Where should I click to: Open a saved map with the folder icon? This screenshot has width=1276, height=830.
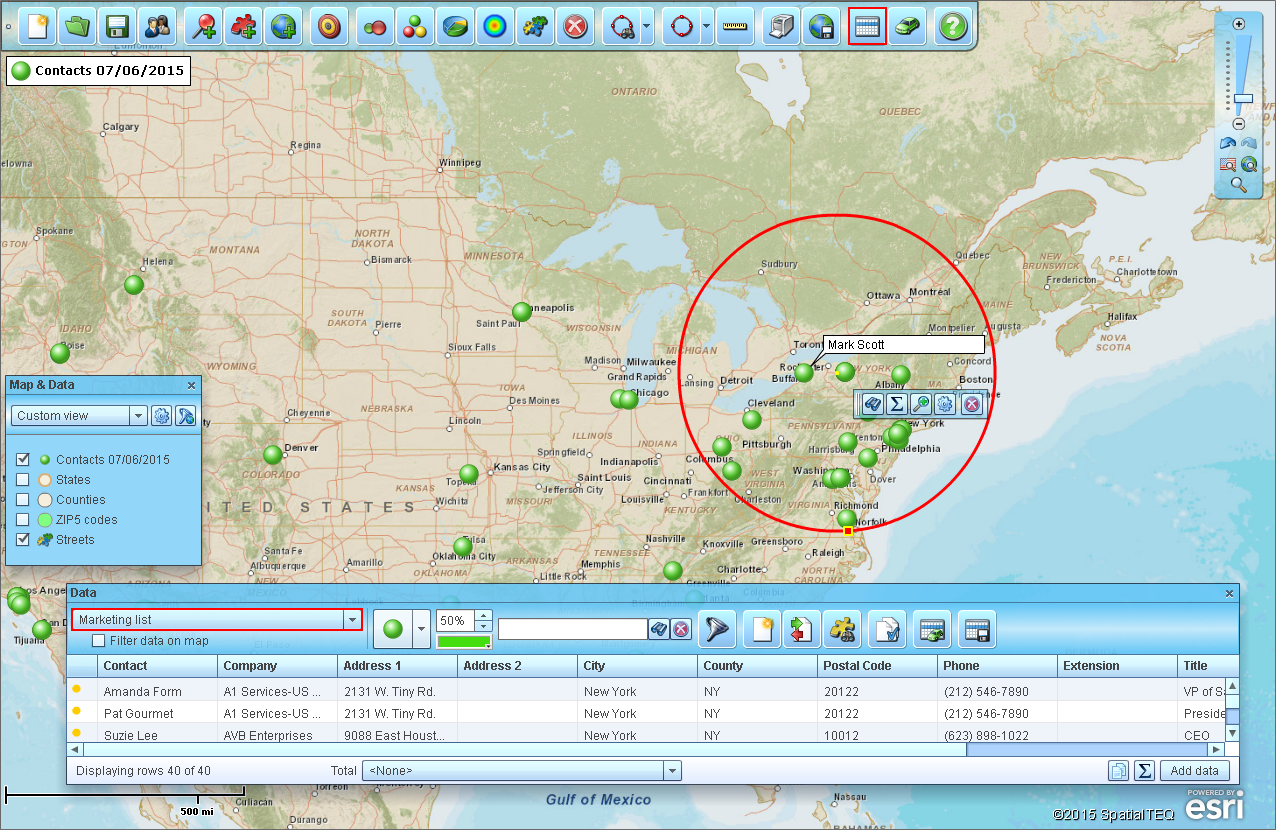78,26
